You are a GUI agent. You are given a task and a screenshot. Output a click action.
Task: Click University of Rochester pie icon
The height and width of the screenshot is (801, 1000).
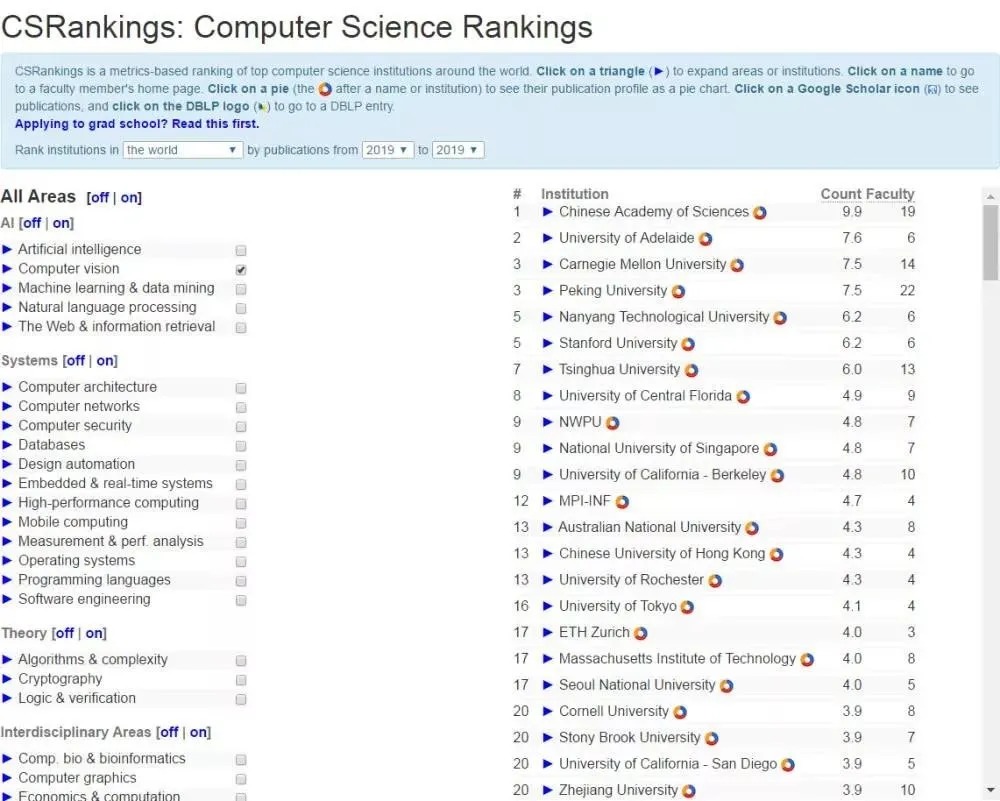tap(715, 581)
